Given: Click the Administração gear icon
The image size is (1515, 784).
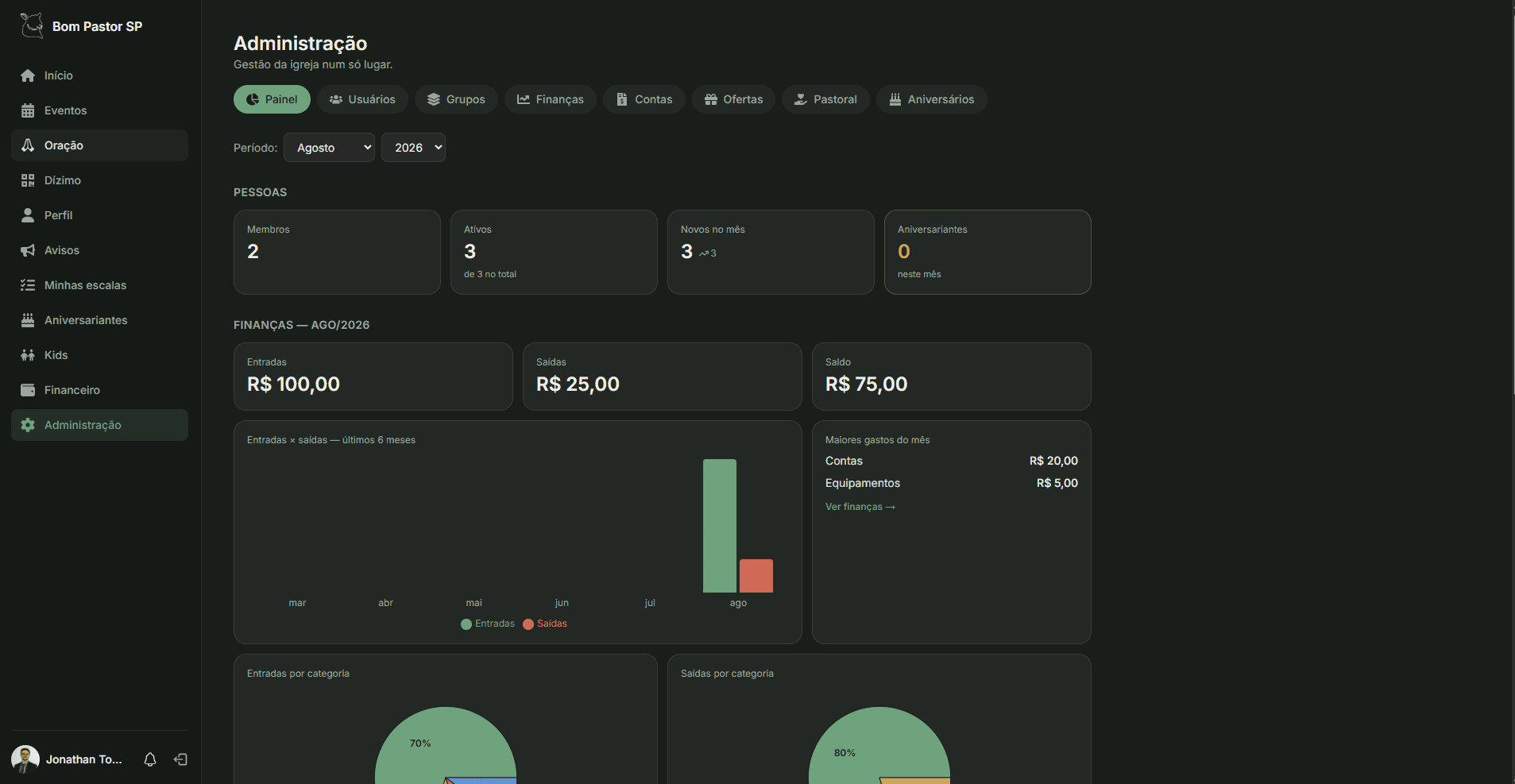Looking at the screenshot, I should tap(28, 425).
